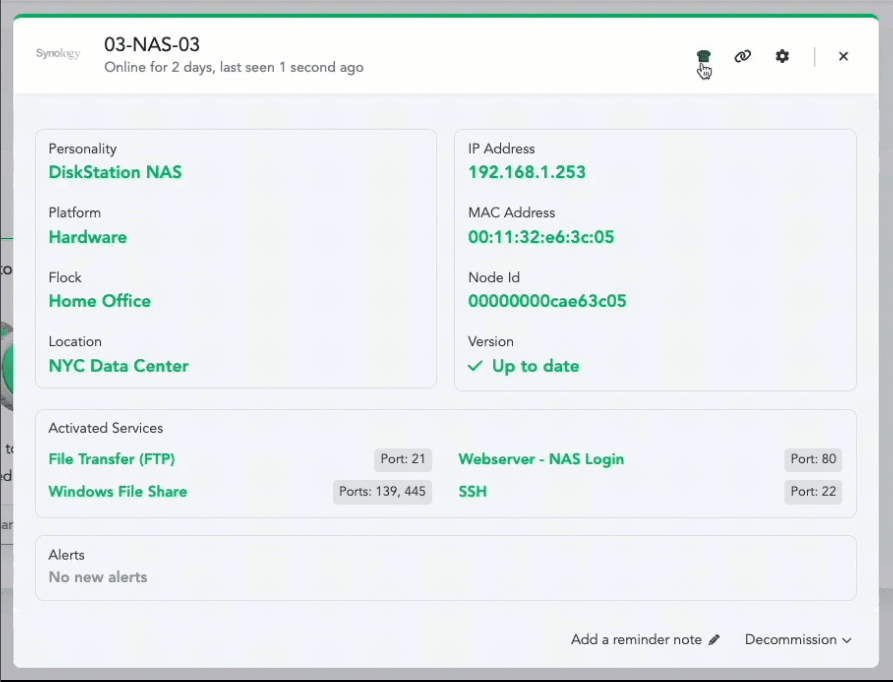Select the Webserver - NAS Login service
The height and width of the screenshot is (682, 893).
(541, 459)
